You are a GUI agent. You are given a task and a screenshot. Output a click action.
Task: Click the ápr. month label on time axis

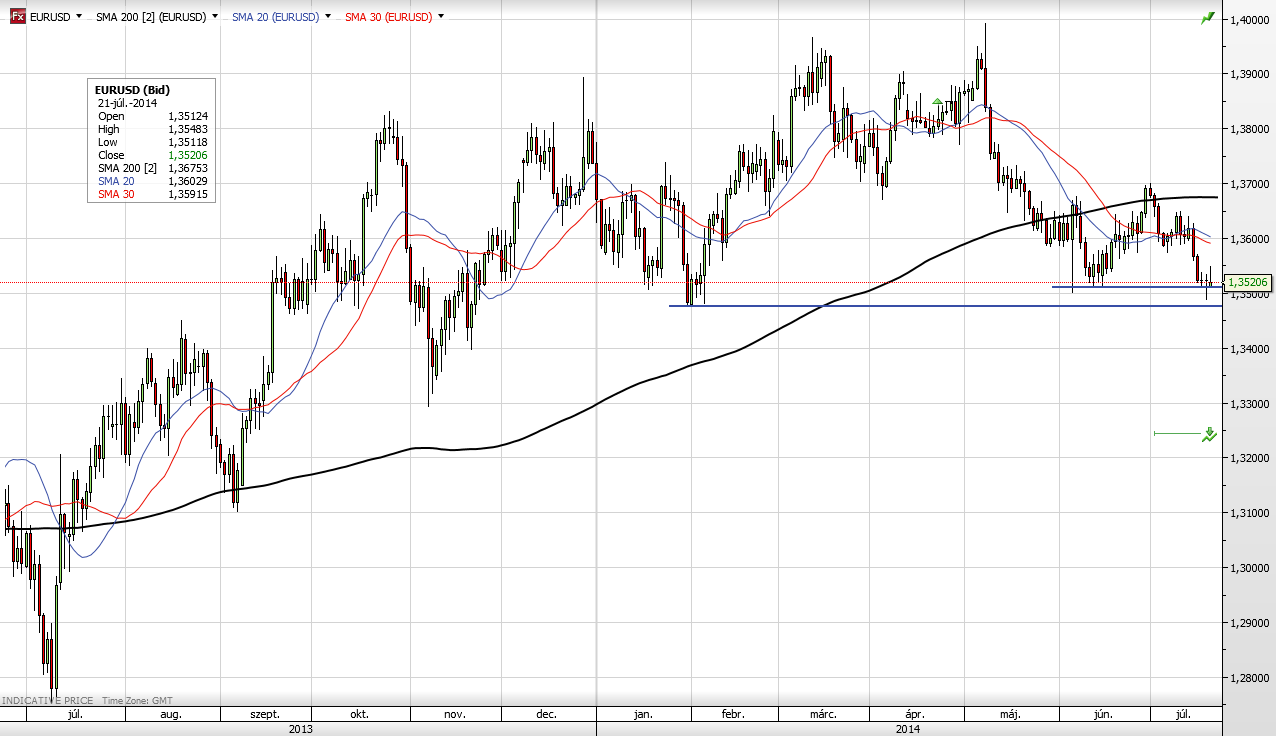point(914,715)
